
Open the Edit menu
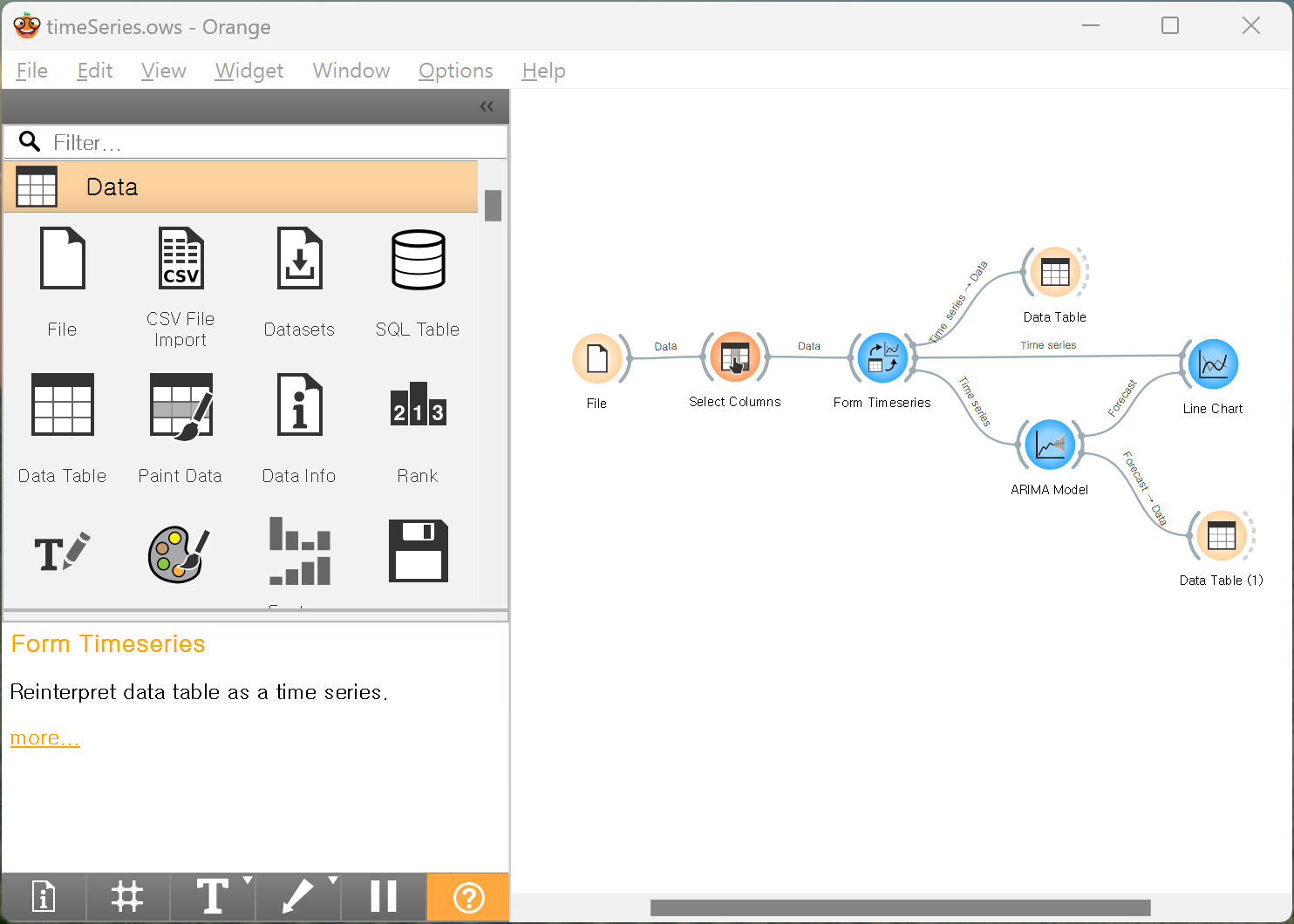pos(95,71)
